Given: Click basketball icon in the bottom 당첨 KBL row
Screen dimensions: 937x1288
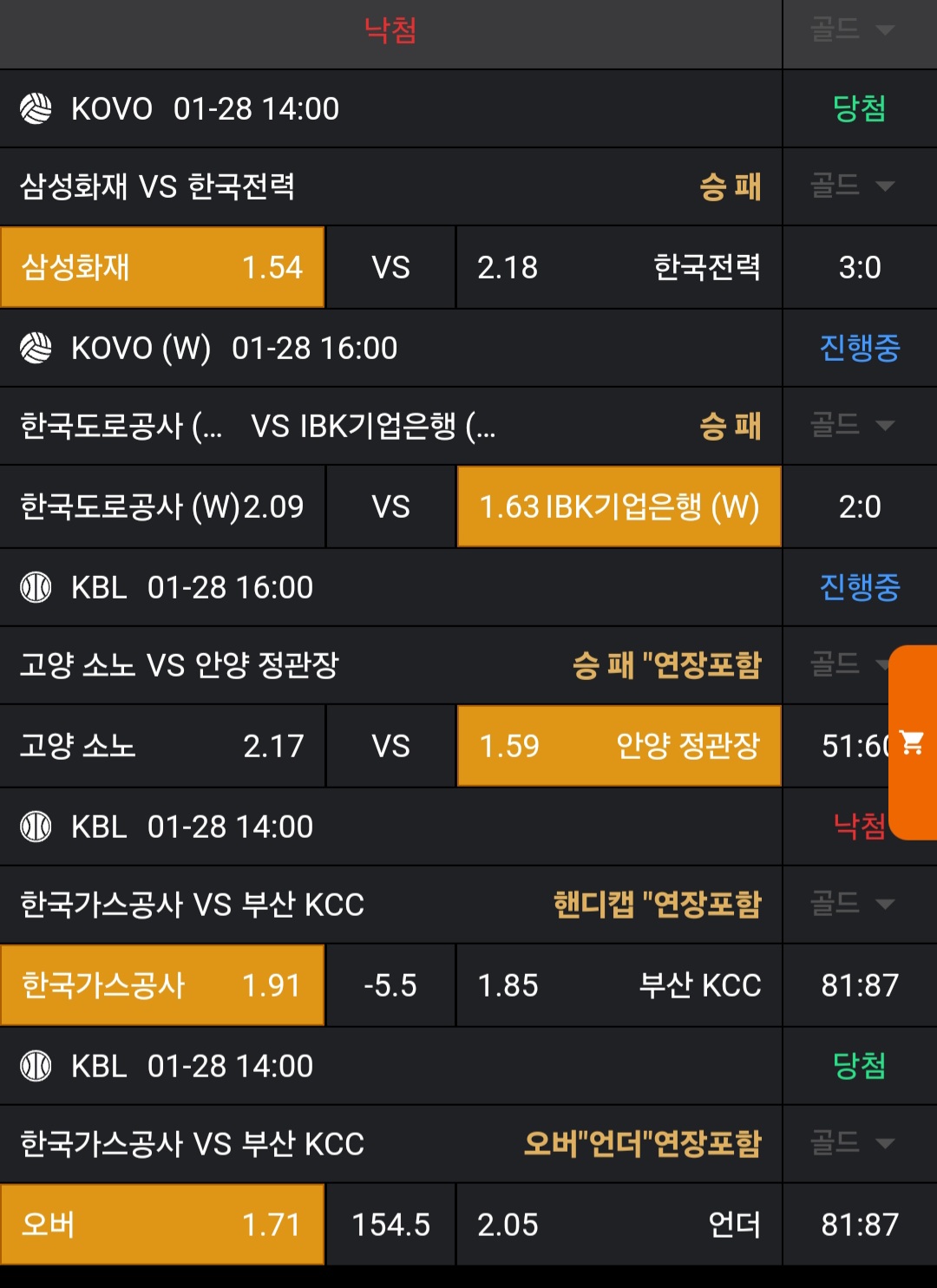Looking at the screenshot, I should point(36,1066).
